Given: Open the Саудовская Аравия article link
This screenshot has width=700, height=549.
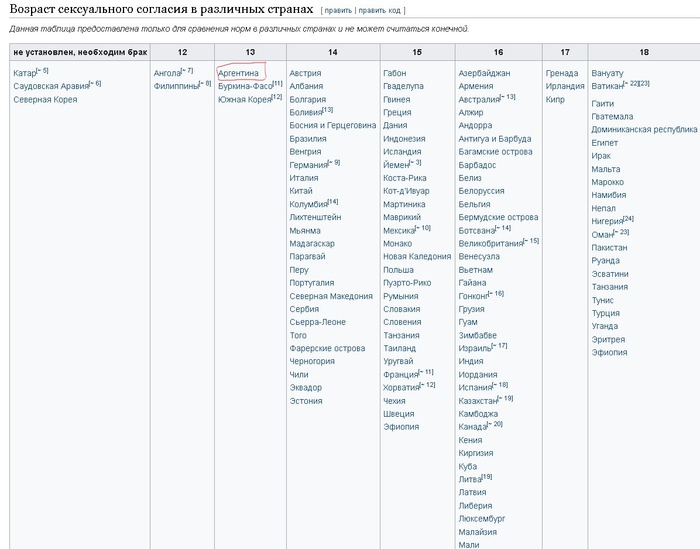Looking at the screenshot, I should coord(50,86).
